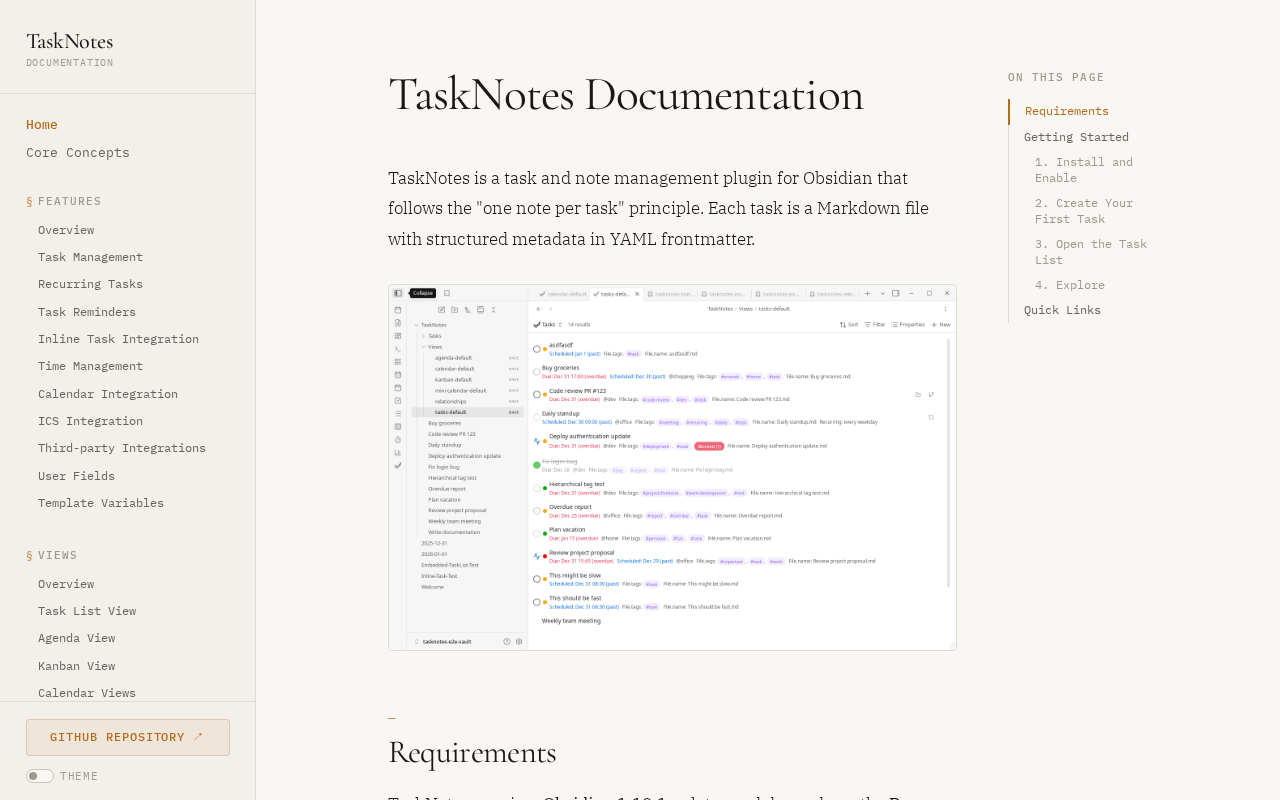Jump to the Getting Started section
This screenshot has height=800, width=1280.
1076,137
